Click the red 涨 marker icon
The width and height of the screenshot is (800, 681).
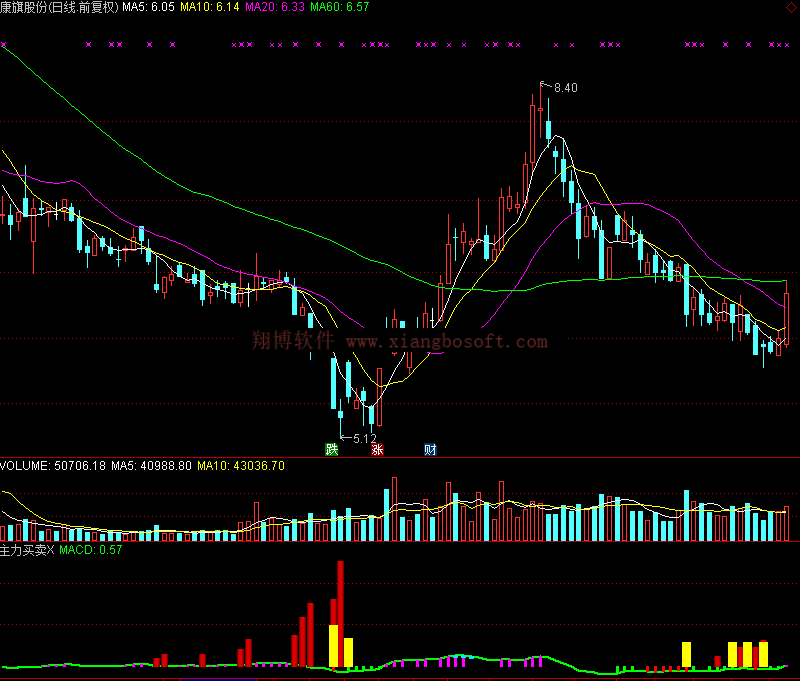click(377, 449)
